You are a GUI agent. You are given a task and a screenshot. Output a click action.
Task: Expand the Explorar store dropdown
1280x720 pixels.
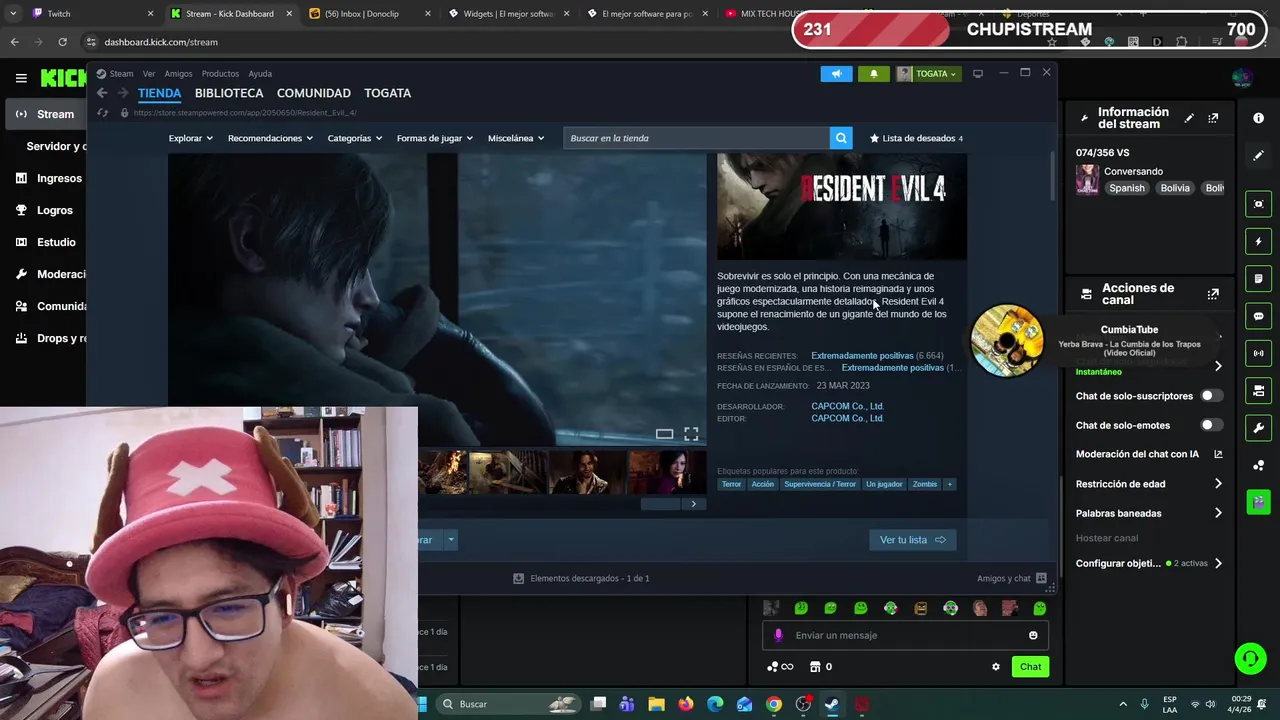click(x=190, y=138)
